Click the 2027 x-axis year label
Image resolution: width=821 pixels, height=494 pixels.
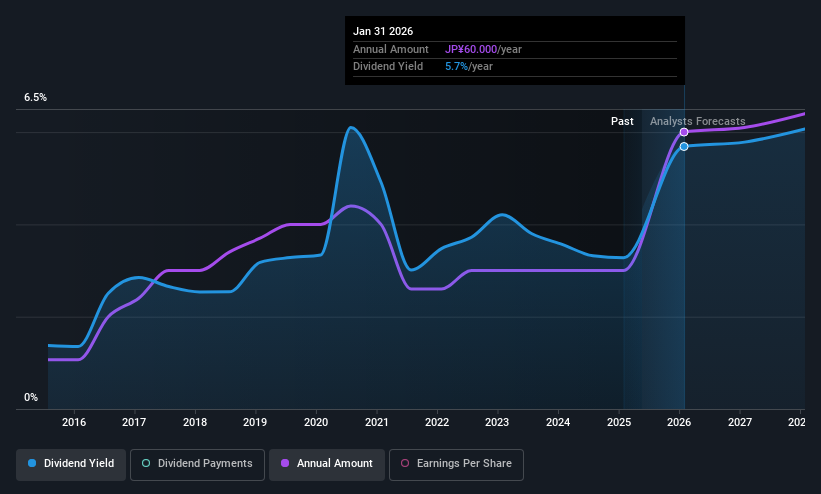tap(740, 422)
